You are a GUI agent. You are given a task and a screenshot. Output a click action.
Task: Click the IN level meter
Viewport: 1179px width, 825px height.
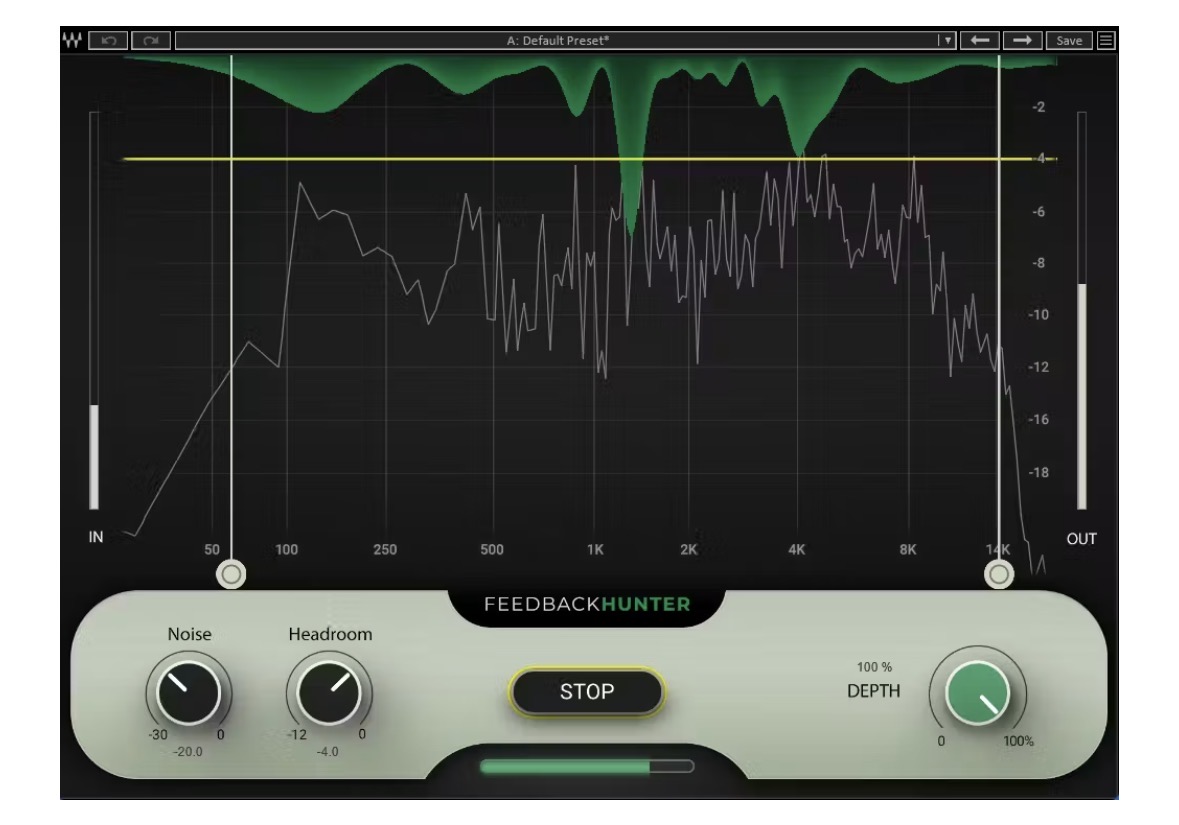coord(94,311)
